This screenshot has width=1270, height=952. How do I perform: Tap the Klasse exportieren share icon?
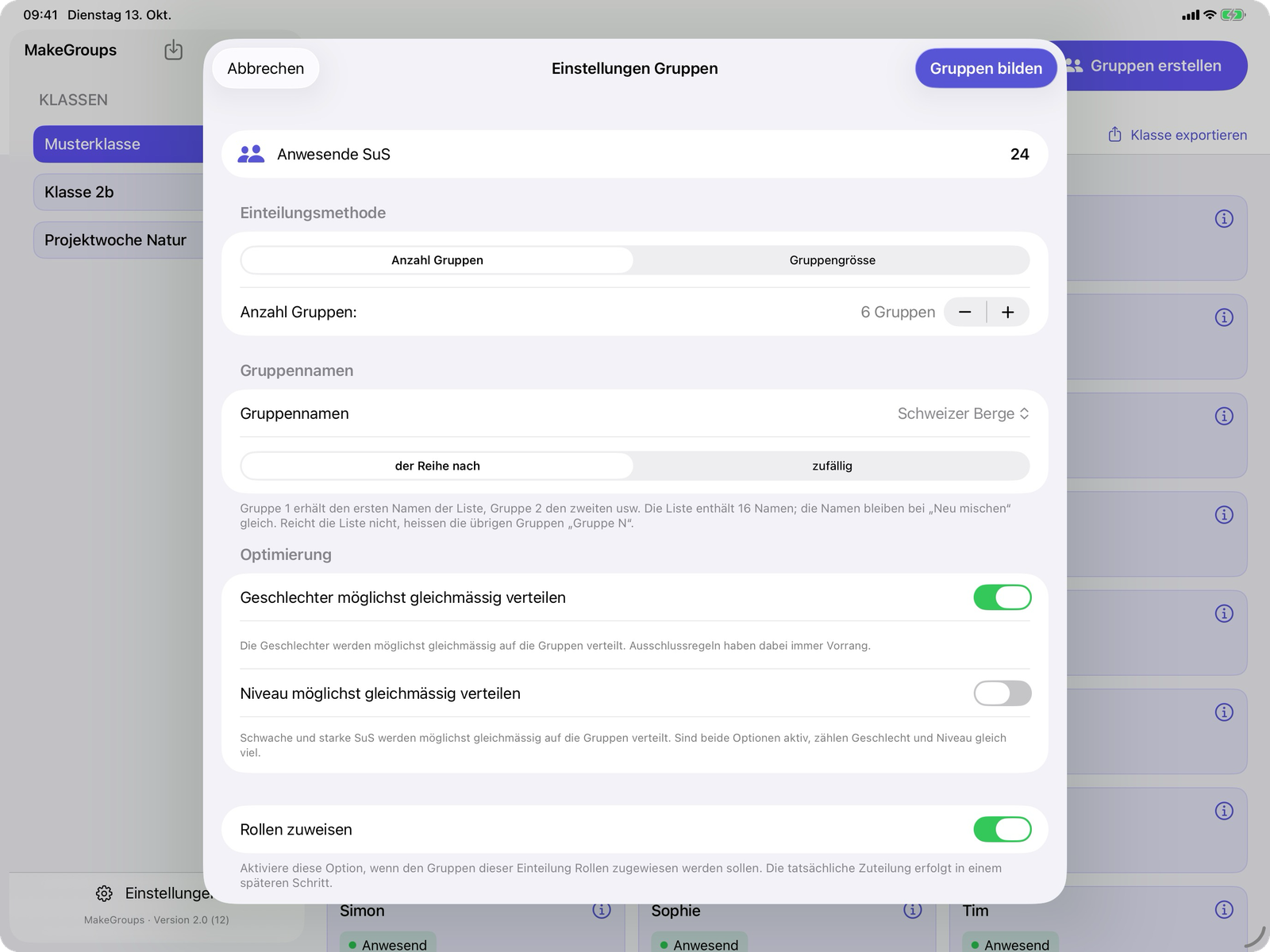pyautogui.click(x=1115, y=134)
